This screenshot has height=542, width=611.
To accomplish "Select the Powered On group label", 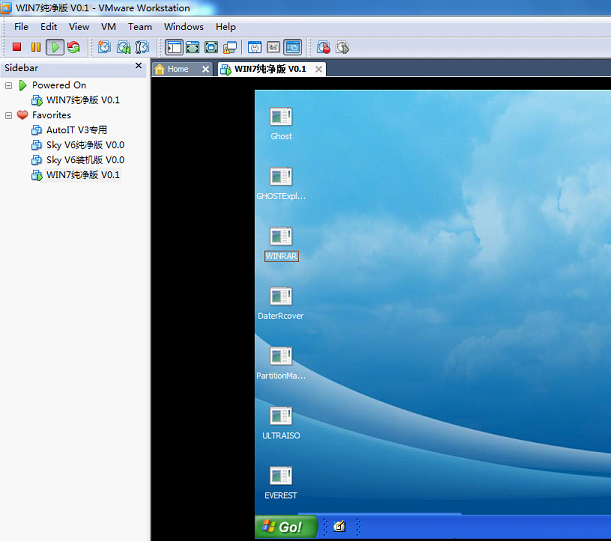I will (59, 85).
